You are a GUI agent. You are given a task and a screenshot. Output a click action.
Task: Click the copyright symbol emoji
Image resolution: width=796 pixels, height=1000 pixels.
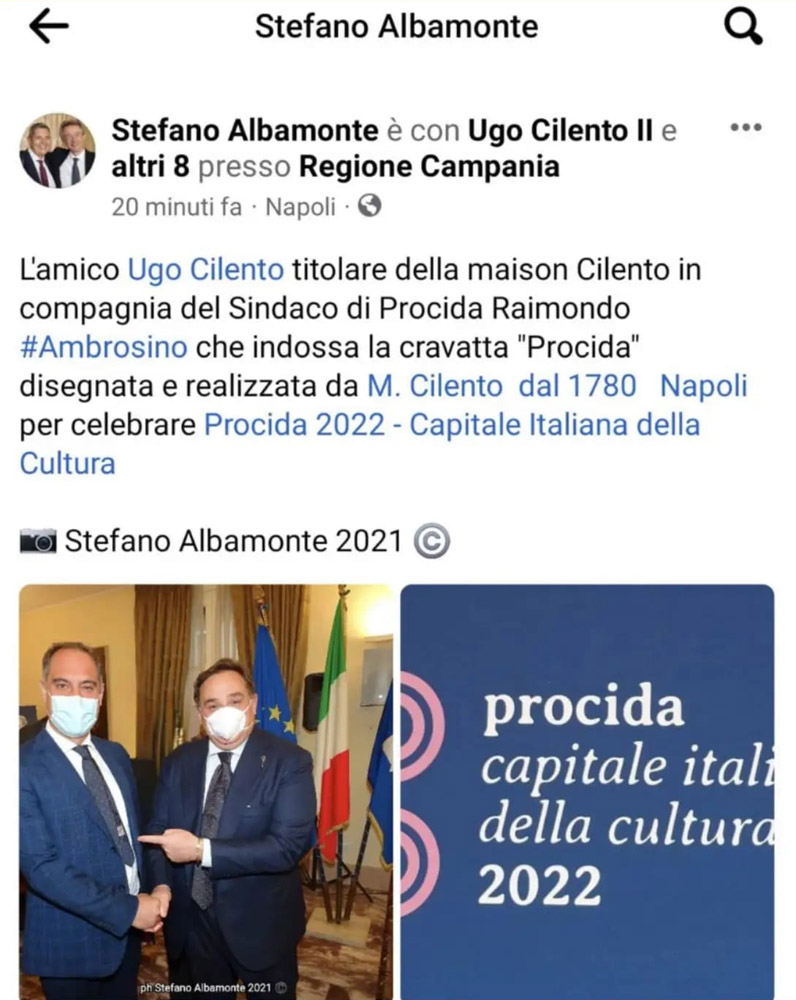pyautogui.click(x=432, y=541)
